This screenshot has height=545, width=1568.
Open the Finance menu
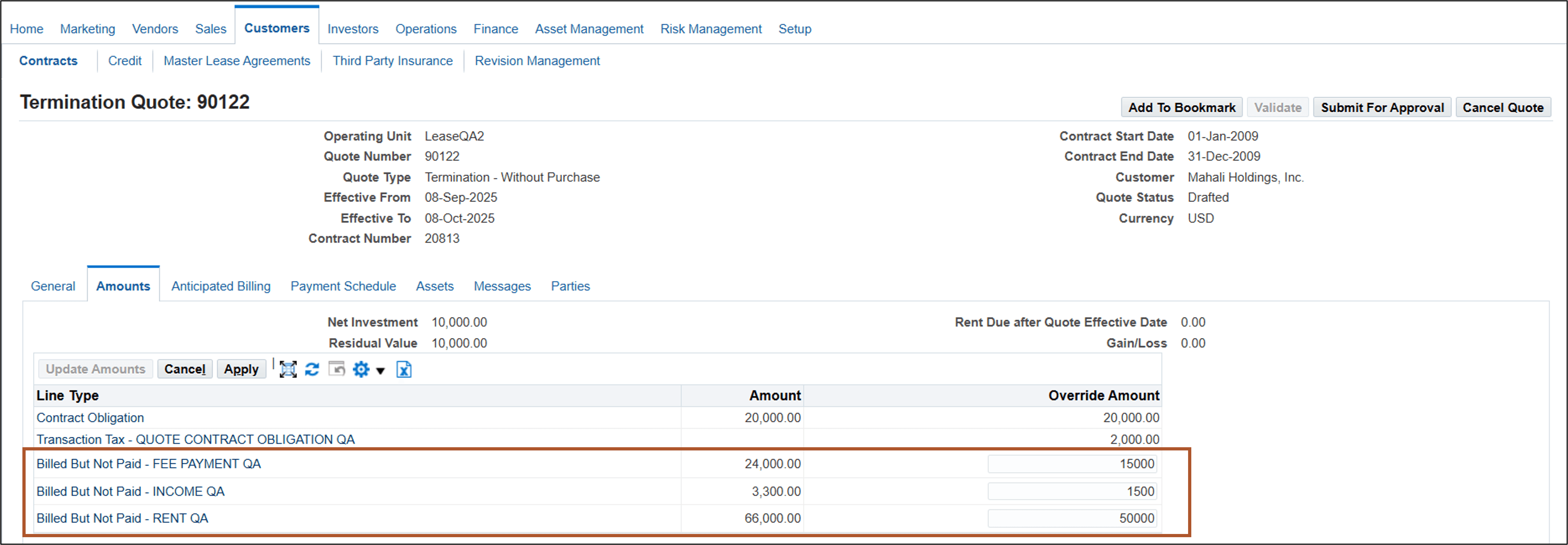pos(496,28)
